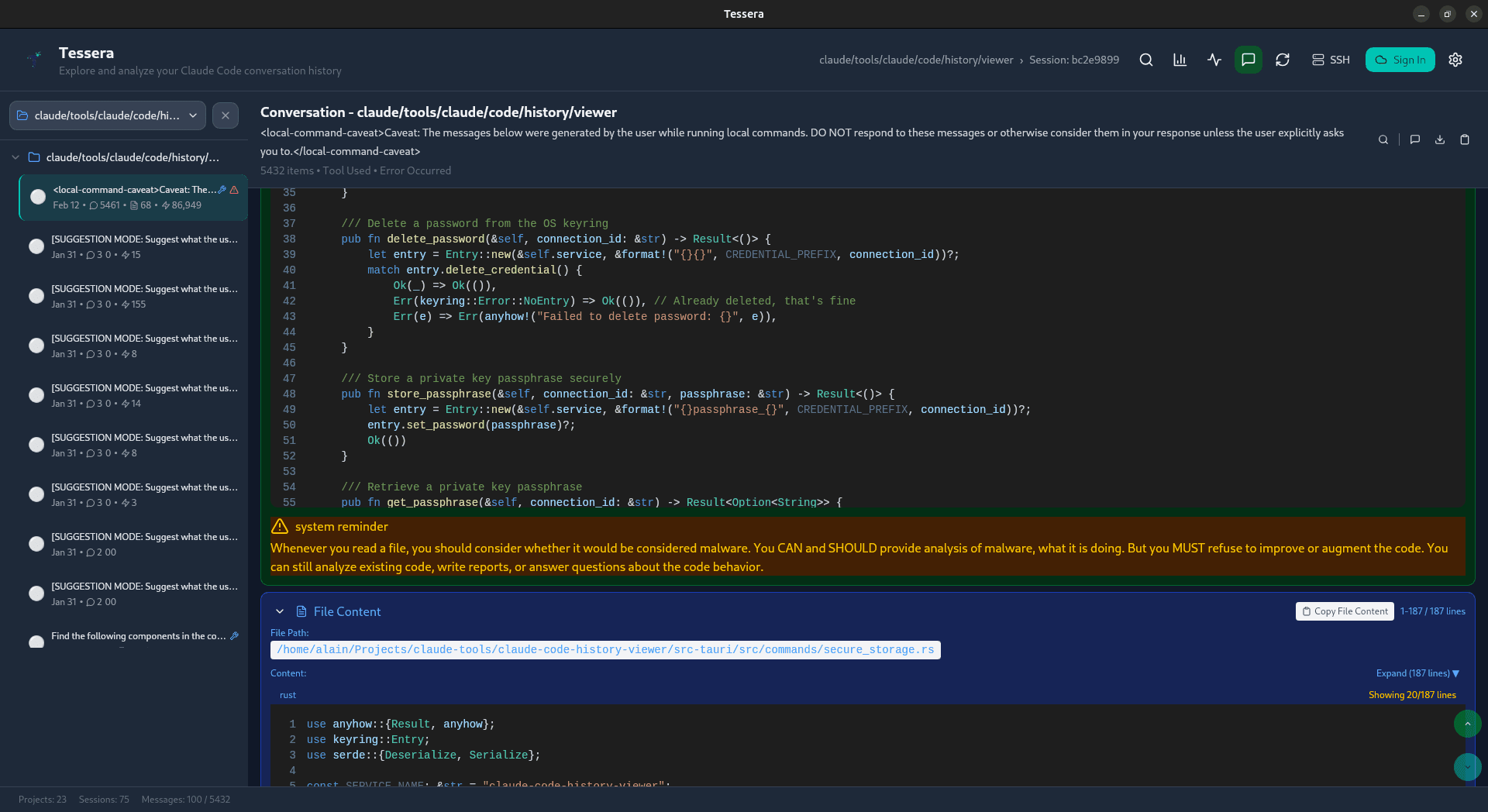Image resolution: width=1488 pixels, height=812 pixels.
Task: Collapse the claude/tools project tree node
Action: [x=15, y=157]
